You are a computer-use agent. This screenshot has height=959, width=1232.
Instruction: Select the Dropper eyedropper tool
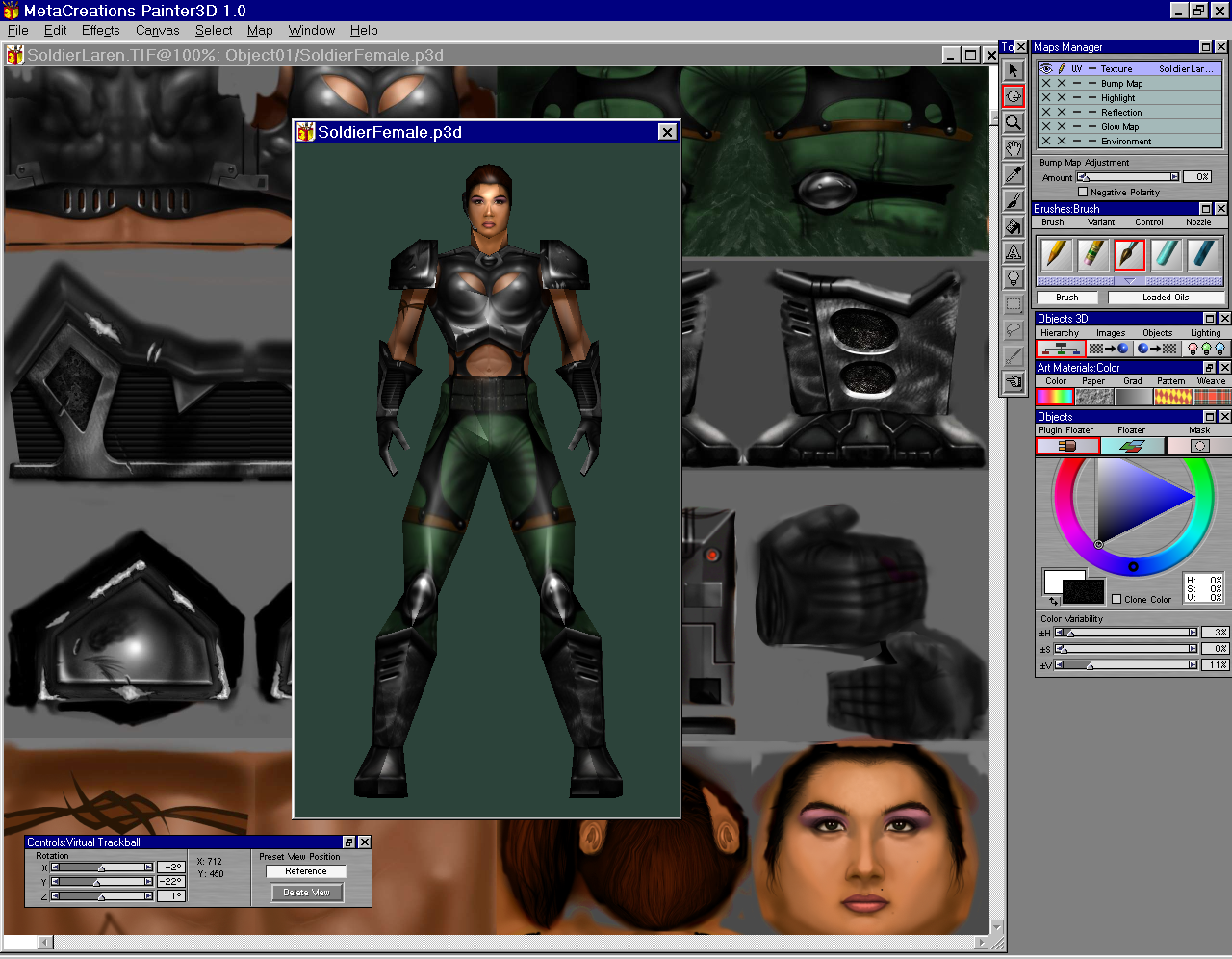[x=1014, y=174]
